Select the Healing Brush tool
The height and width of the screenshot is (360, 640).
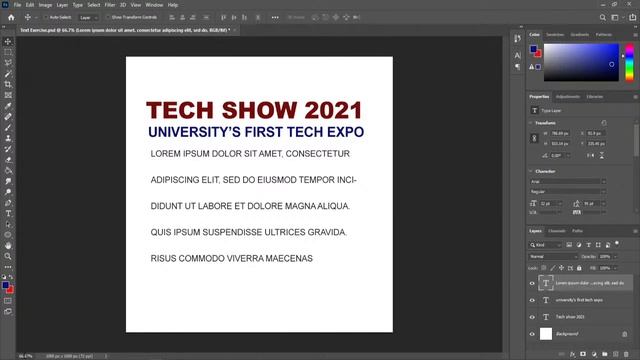tap(8, 116)
